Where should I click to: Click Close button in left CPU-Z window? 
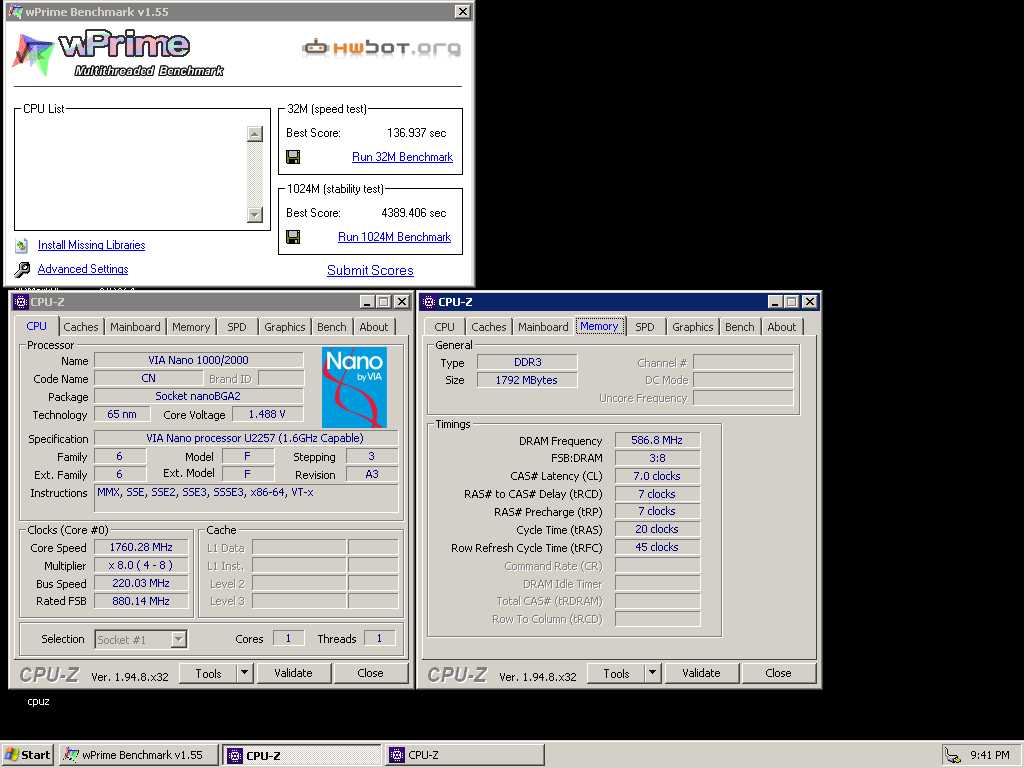pyautogui.click(x=370, y=673)
